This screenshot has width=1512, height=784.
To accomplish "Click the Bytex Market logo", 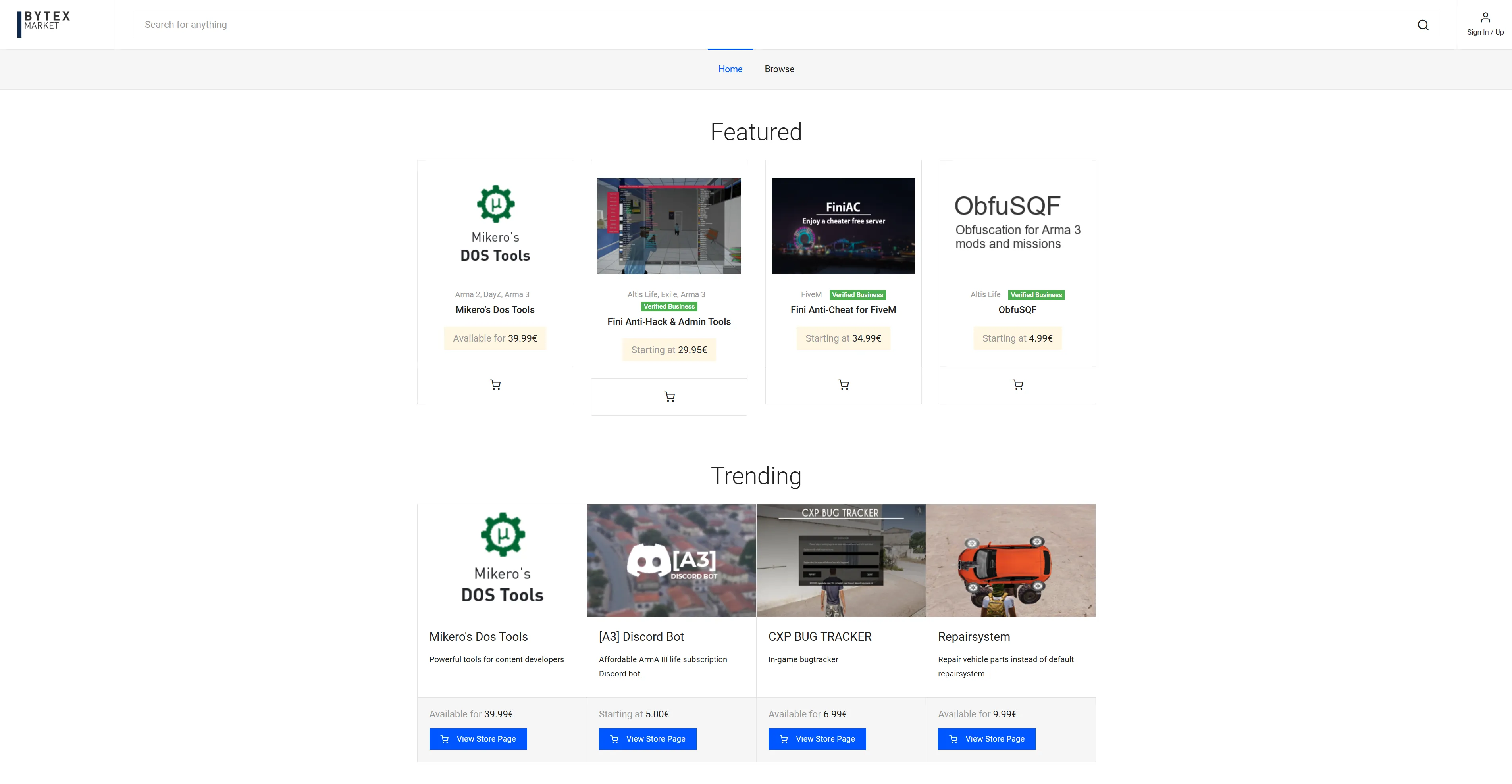I will [x=44, y=23].
